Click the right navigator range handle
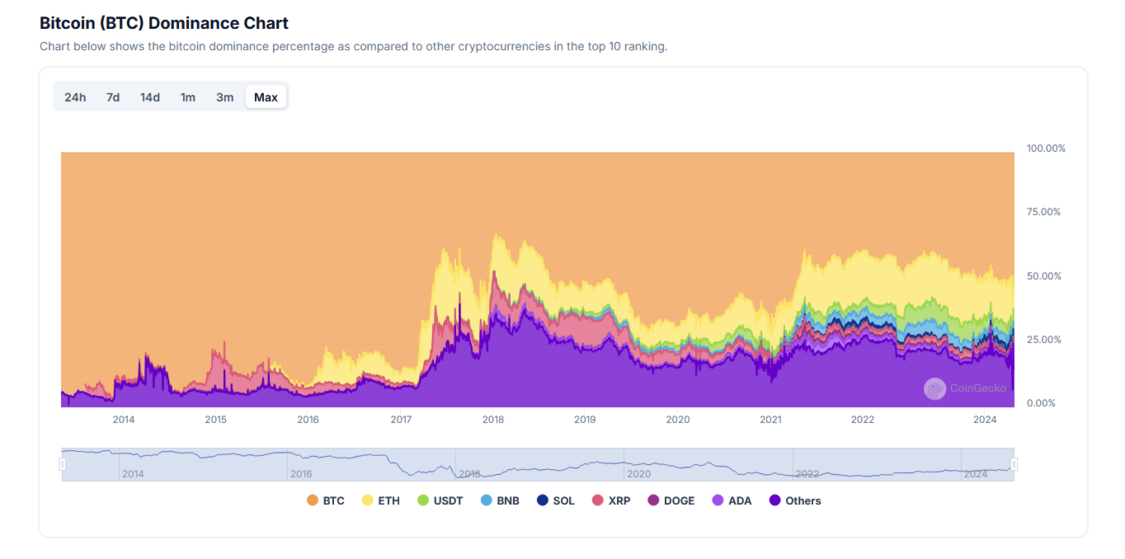1125x559 pixels. pos(1014,464)
